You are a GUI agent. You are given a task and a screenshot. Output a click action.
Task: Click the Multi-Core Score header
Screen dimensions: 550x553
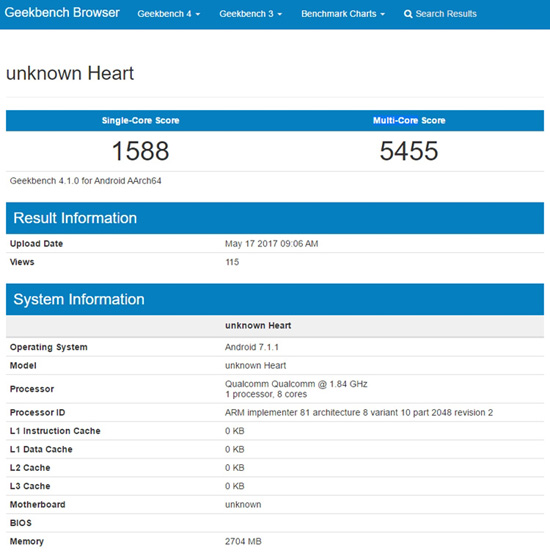409,121
